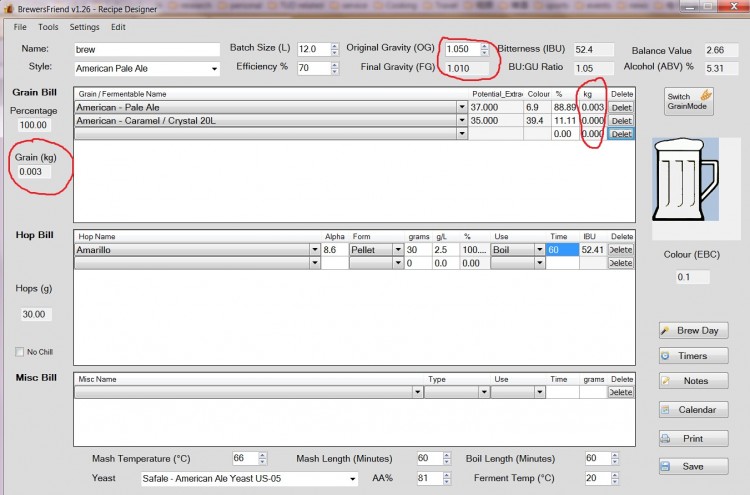Open the Tools menu
Screen dimensions: 750x495
pyautogui.click(x=48, y=27)
